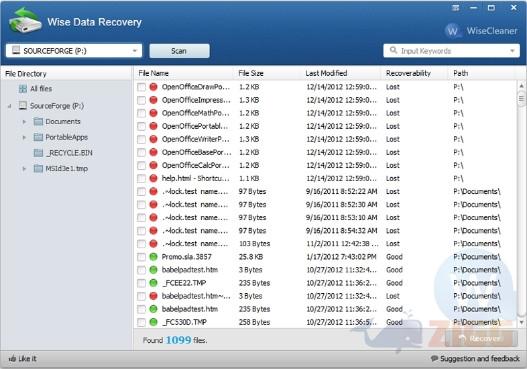Click the Suggestion and feedback bubble icon
The image size is (527, 369).
435,358
